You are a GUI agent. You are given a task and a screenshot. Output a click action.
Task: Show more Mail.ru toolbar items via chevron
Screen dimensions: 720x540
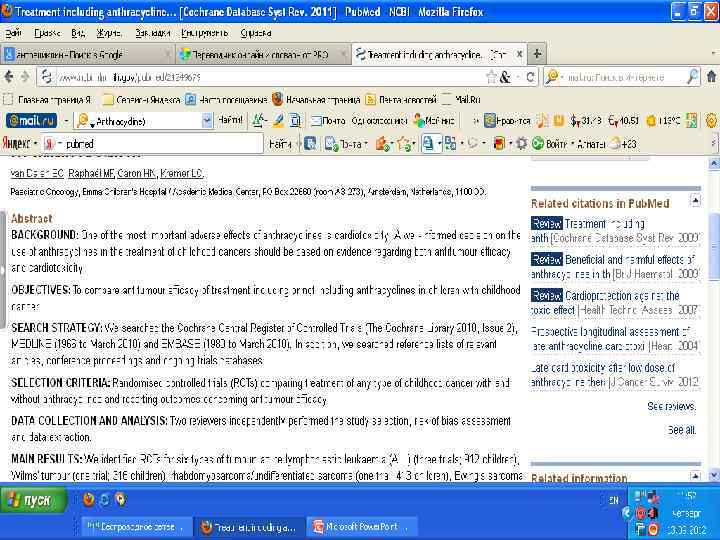[x=475, y=121]
